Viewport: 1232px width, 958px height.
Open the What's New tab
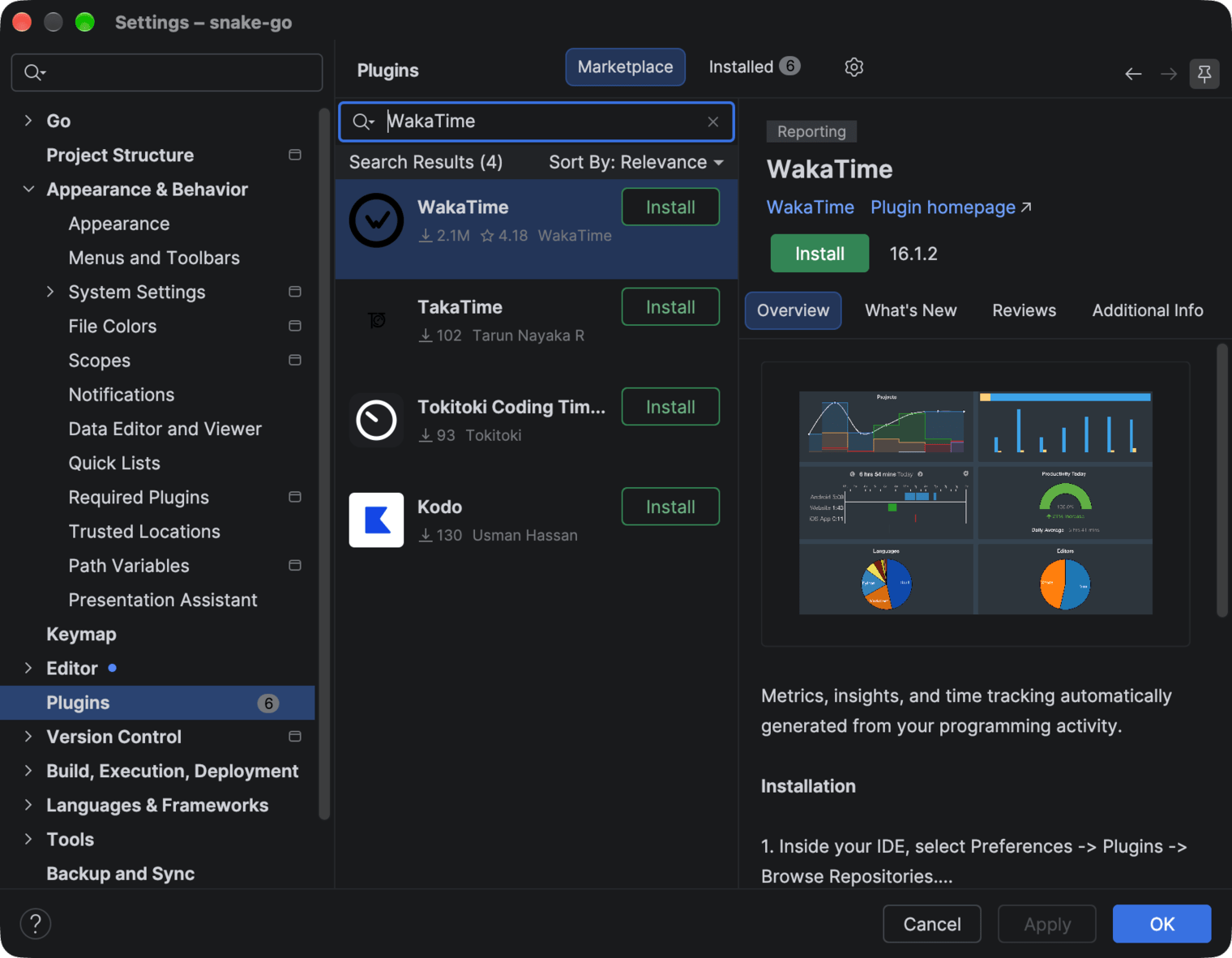tap(910, 310)
